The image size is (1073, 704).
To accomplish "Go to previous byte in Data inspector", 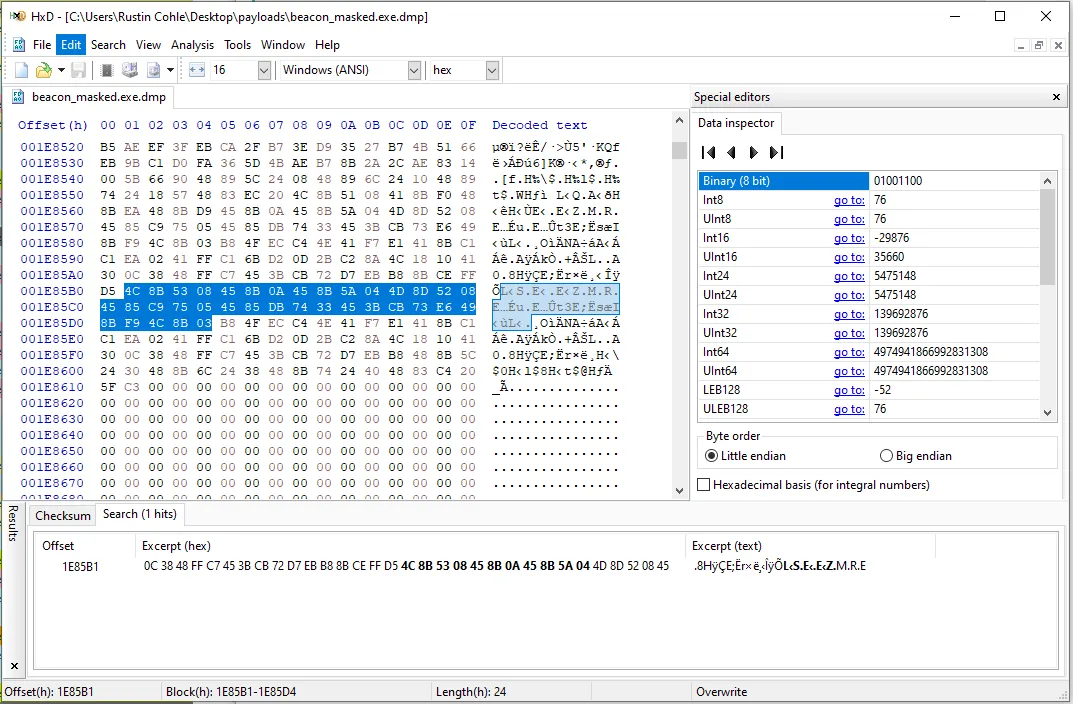I will coord(731,152).
